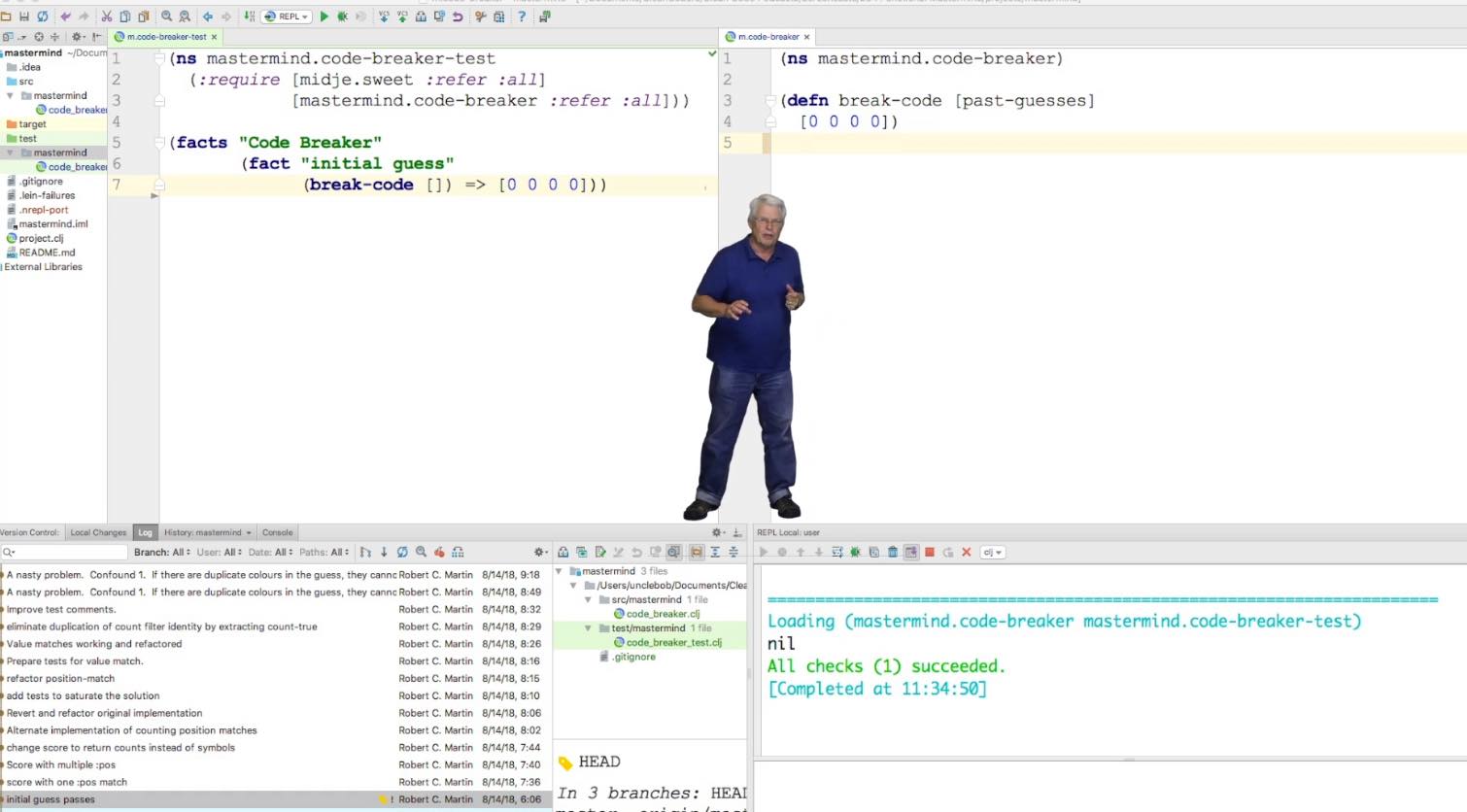Click the Show History icon in main toolbar
Viewport: 1467px width, 812px height.
click(x=439, y=17)
